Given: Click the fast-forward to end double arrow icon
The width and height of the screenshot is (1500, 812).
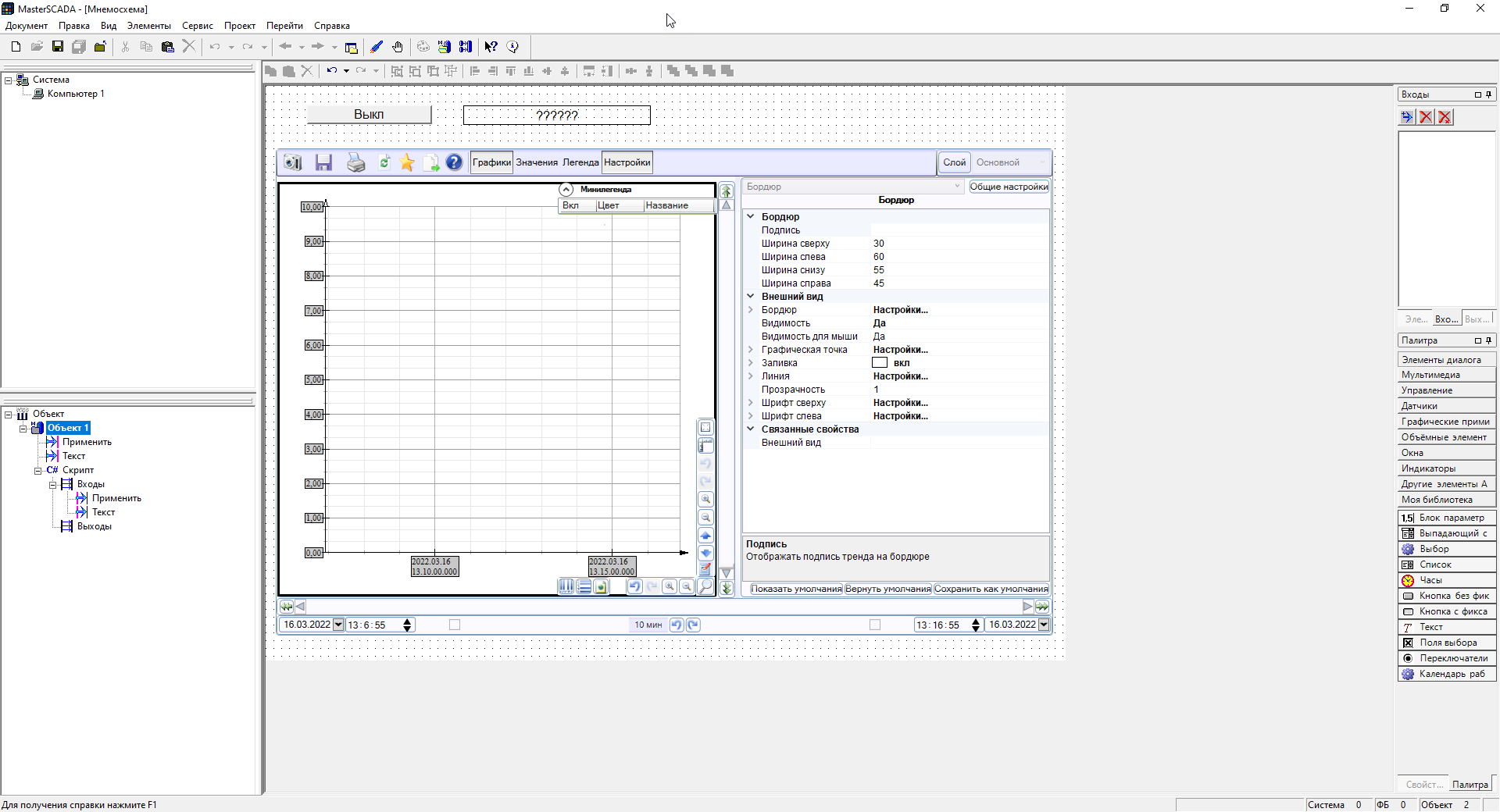Looking at the screenshot, I should pos(1042,607).
